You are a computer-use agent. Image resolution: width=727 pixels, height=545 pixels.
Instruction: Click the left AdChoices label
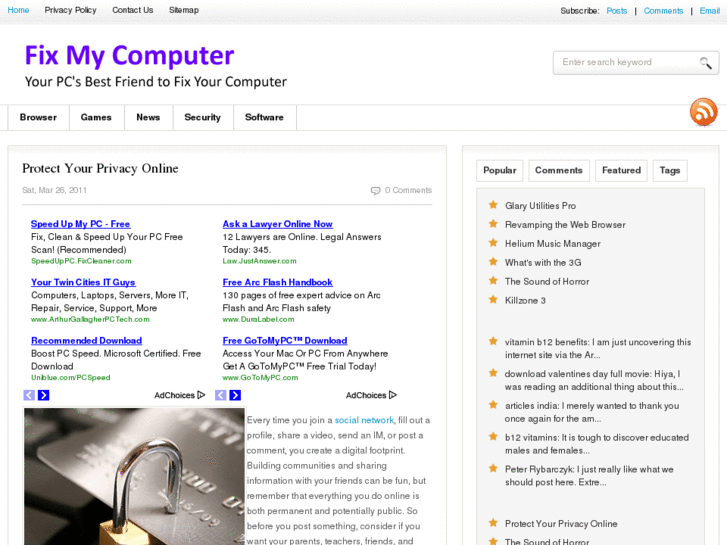174,395
